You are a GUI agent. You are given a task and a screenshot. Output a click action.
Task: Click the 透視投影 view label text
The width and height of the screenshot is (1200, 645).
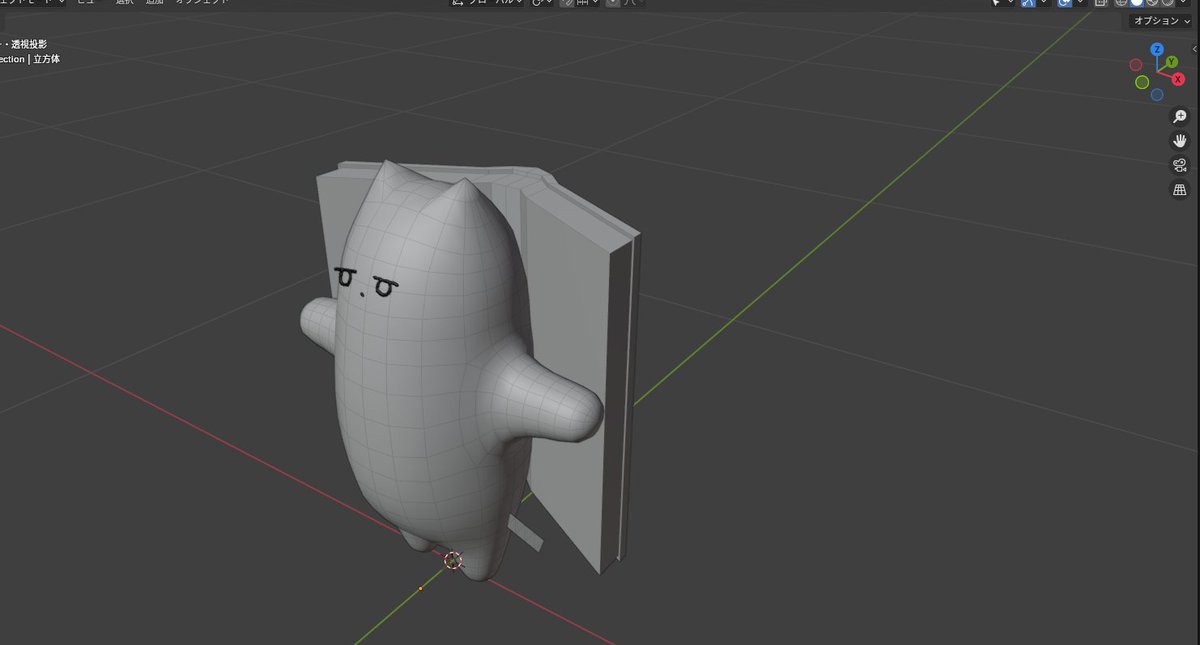point(28,44)
